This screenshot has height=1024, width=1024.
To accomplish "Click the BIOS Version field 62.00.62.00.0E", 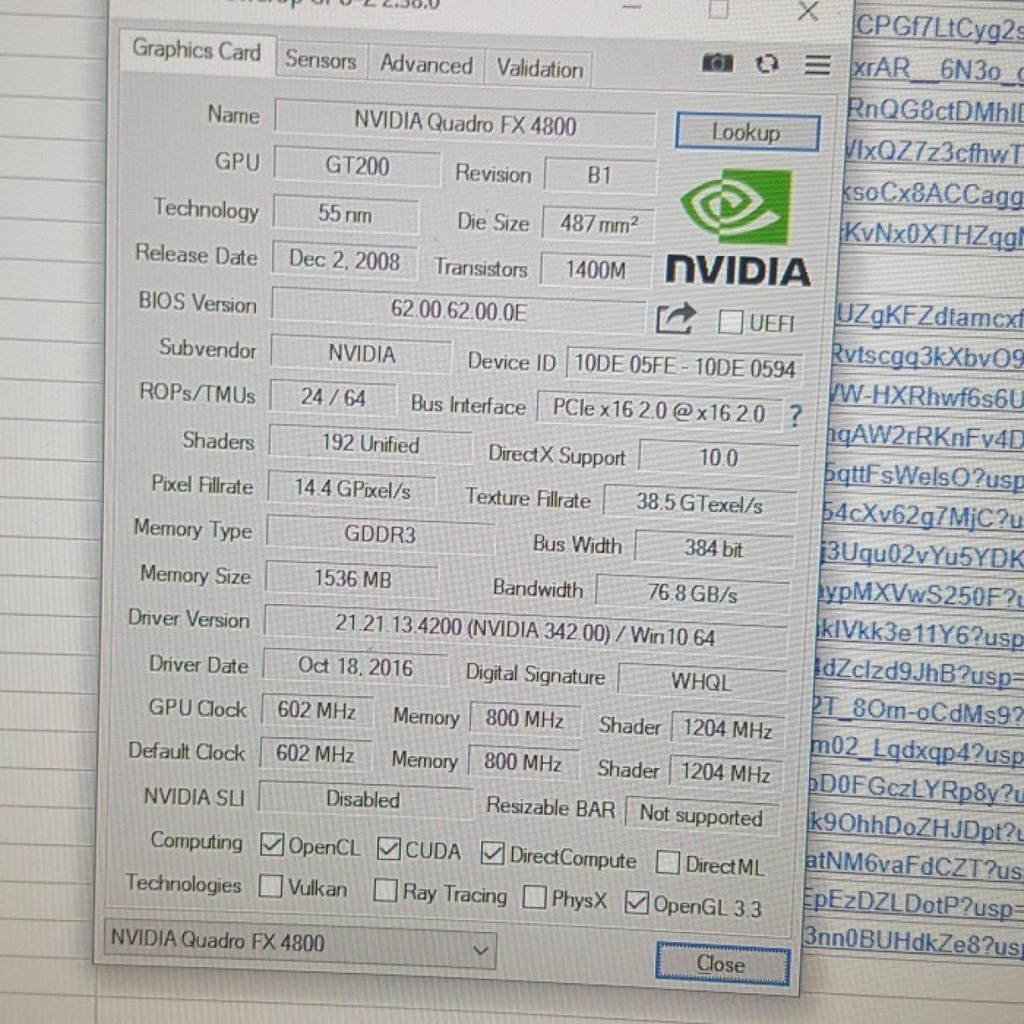I will [x=458, y=311].
